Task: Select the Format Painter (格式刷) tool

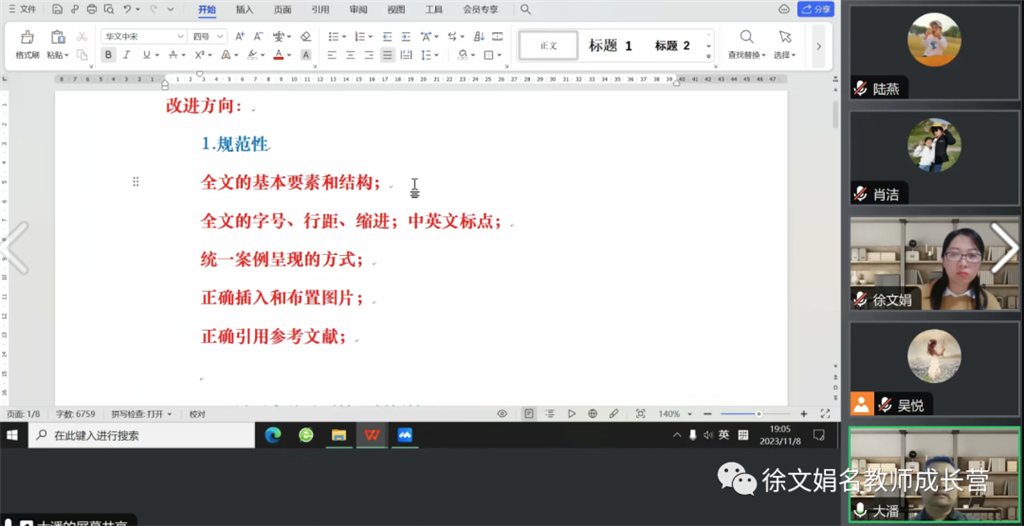Action: click(27, 45)
